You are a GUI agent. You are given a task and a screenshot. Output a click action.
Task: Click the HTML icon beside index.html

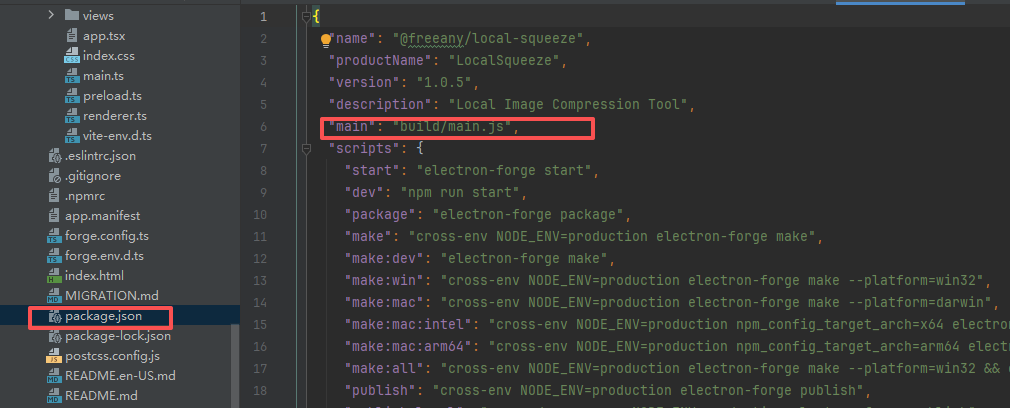[x=54, y=276]
